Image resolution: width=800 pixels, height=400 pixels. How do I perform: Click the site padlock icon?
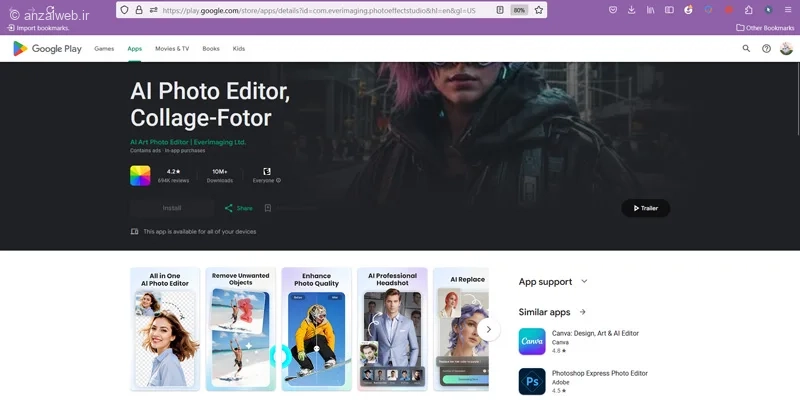coord(139,10)
